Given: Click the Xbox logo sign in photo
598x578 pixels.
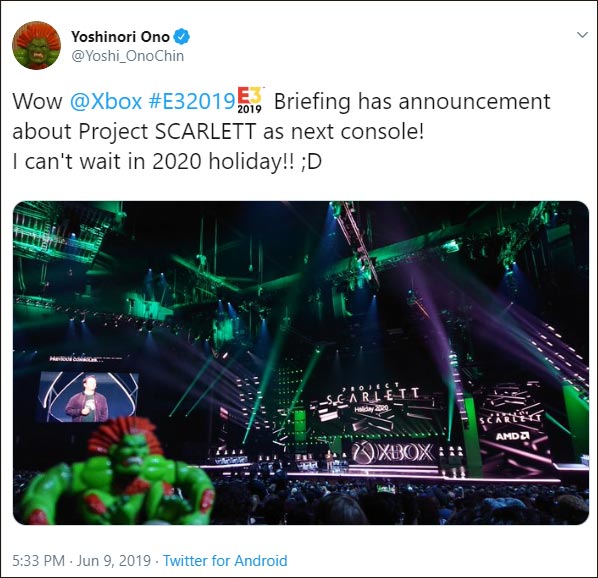Looking at the screenshot, I should (393, 452).
